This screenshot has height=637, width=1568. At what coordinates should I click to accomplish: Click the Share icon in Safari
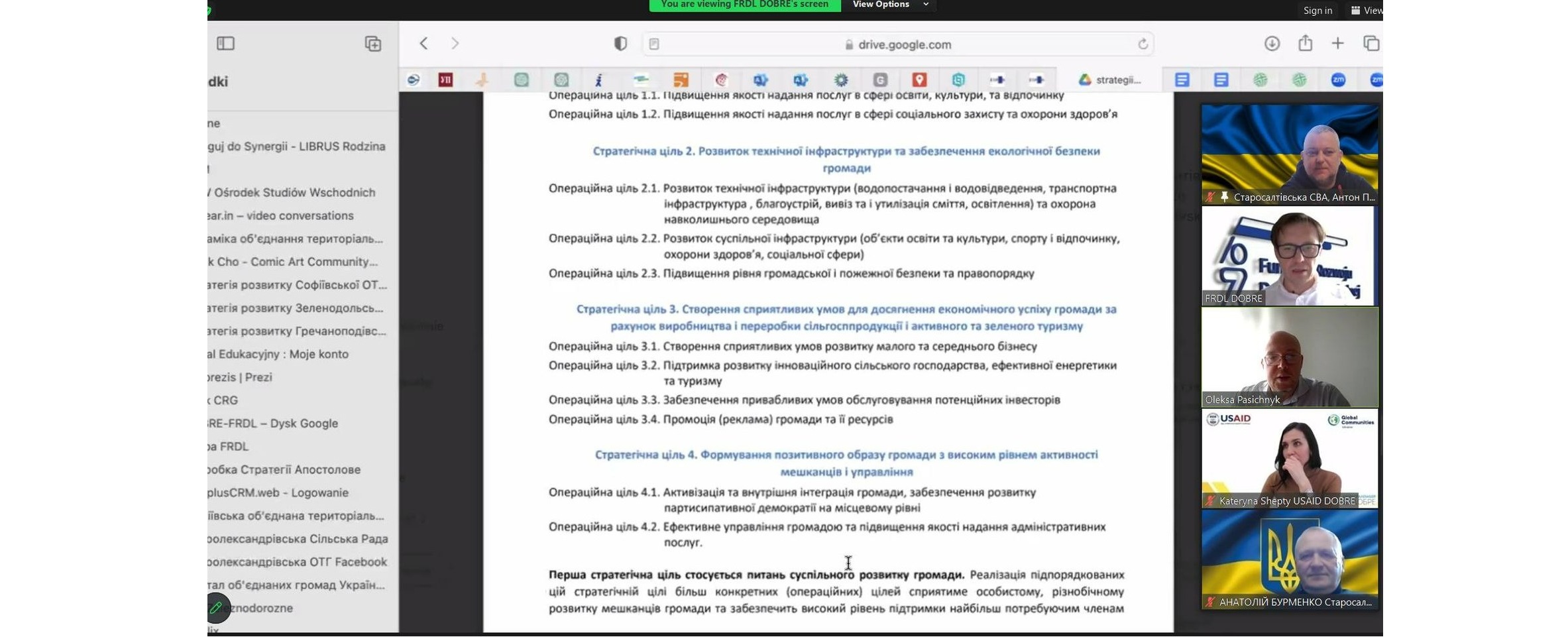[x=1305, y=44]
